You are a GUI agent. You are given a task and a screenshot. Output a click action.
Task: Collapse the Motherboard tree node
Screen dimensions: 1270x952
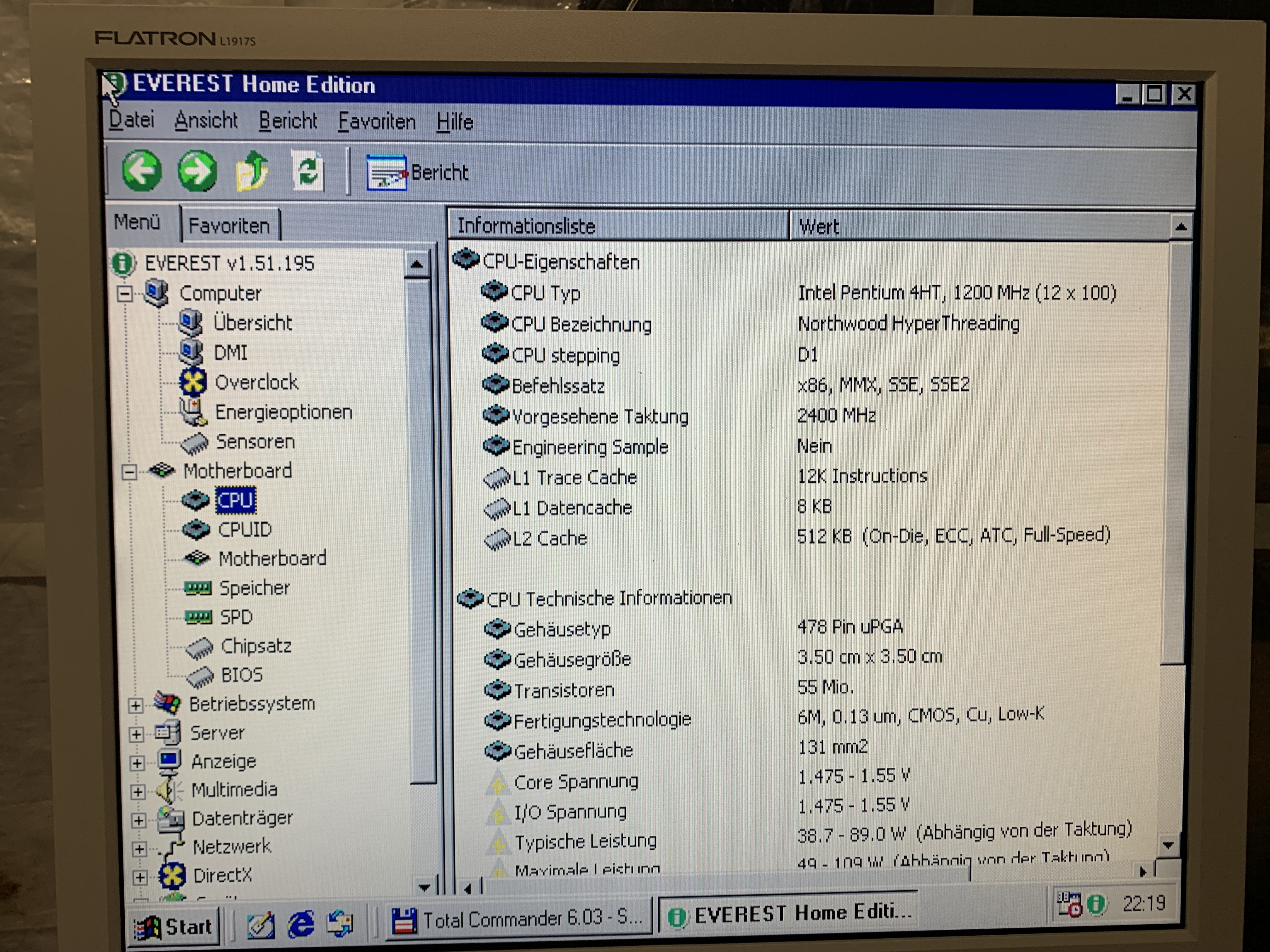[x=129, y=472]
